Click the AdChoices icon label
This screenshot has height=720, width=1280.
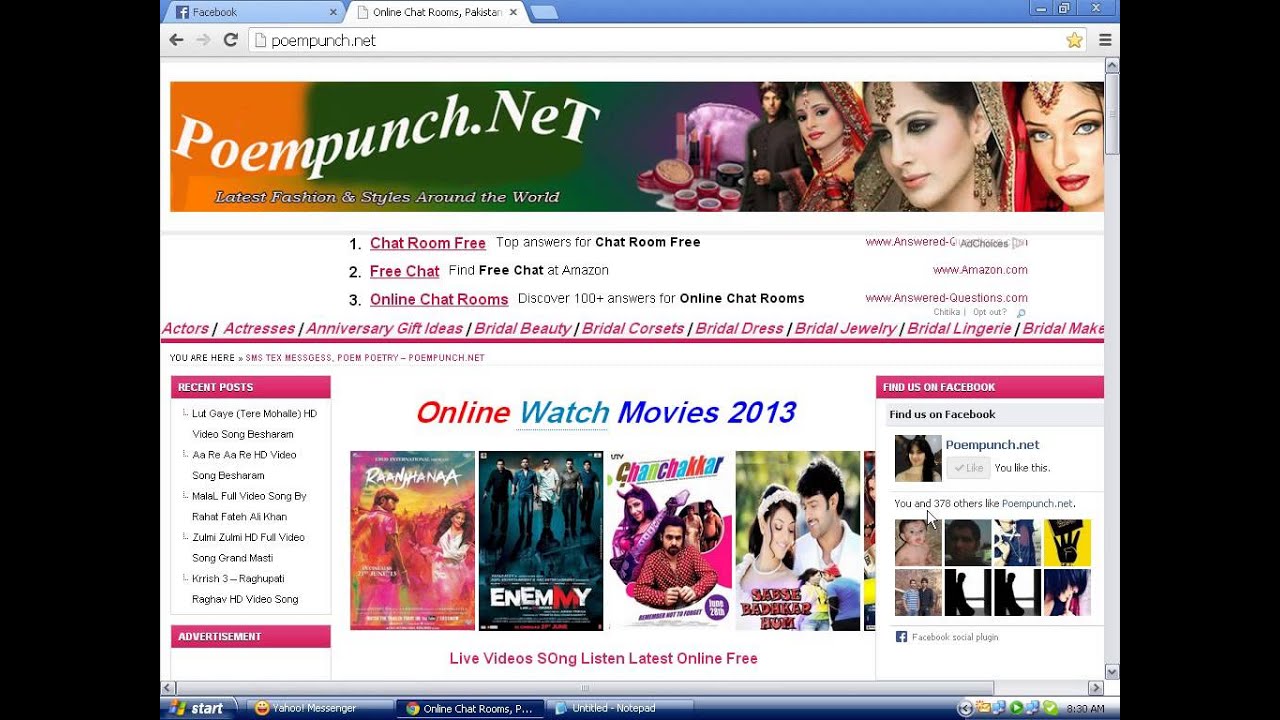tap(992, 243)
